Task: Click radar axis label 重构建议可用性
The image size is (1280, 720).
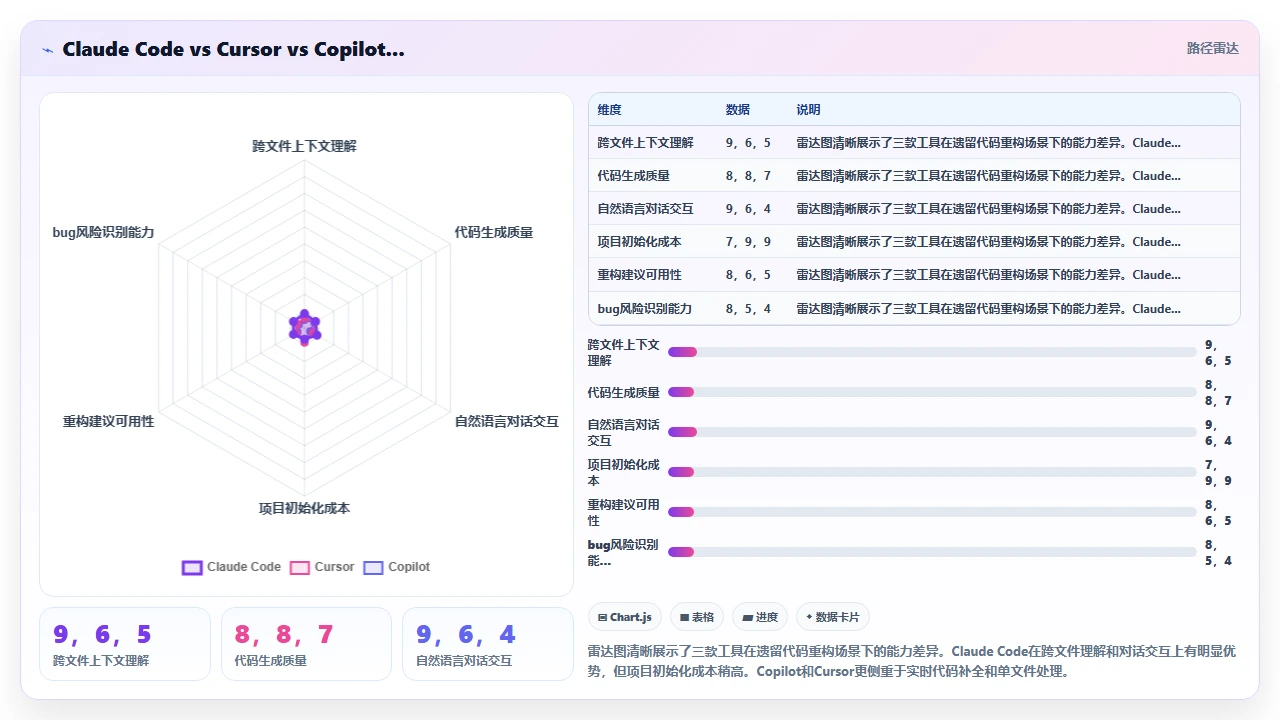Action: [x=109, y=422]
